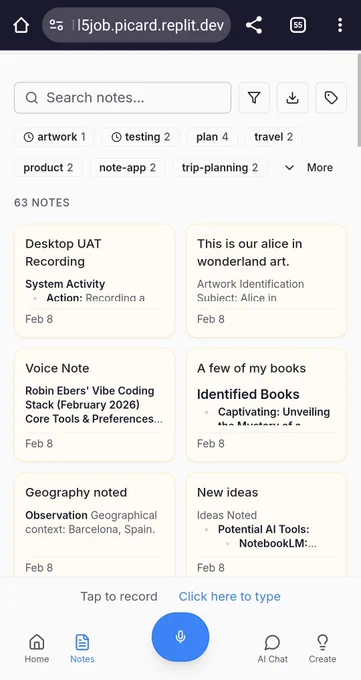
Task: Click the download export icon
Action: (293, 98)
